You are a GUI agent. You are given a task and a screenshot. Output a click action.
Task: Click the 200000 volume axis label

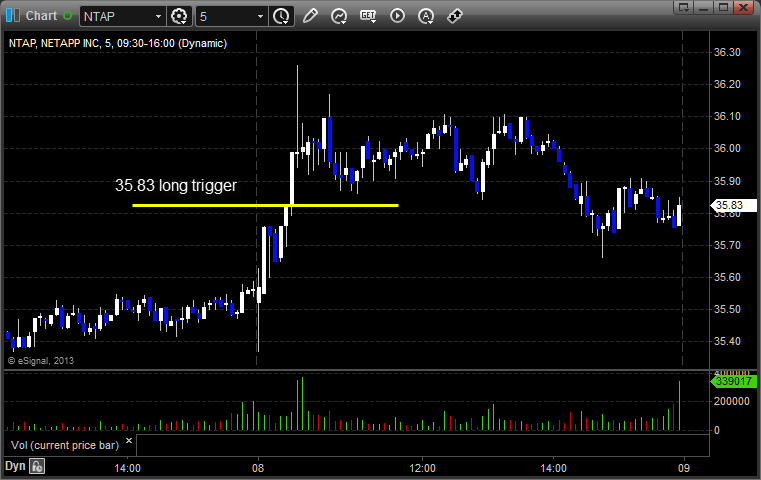[731, 401]
